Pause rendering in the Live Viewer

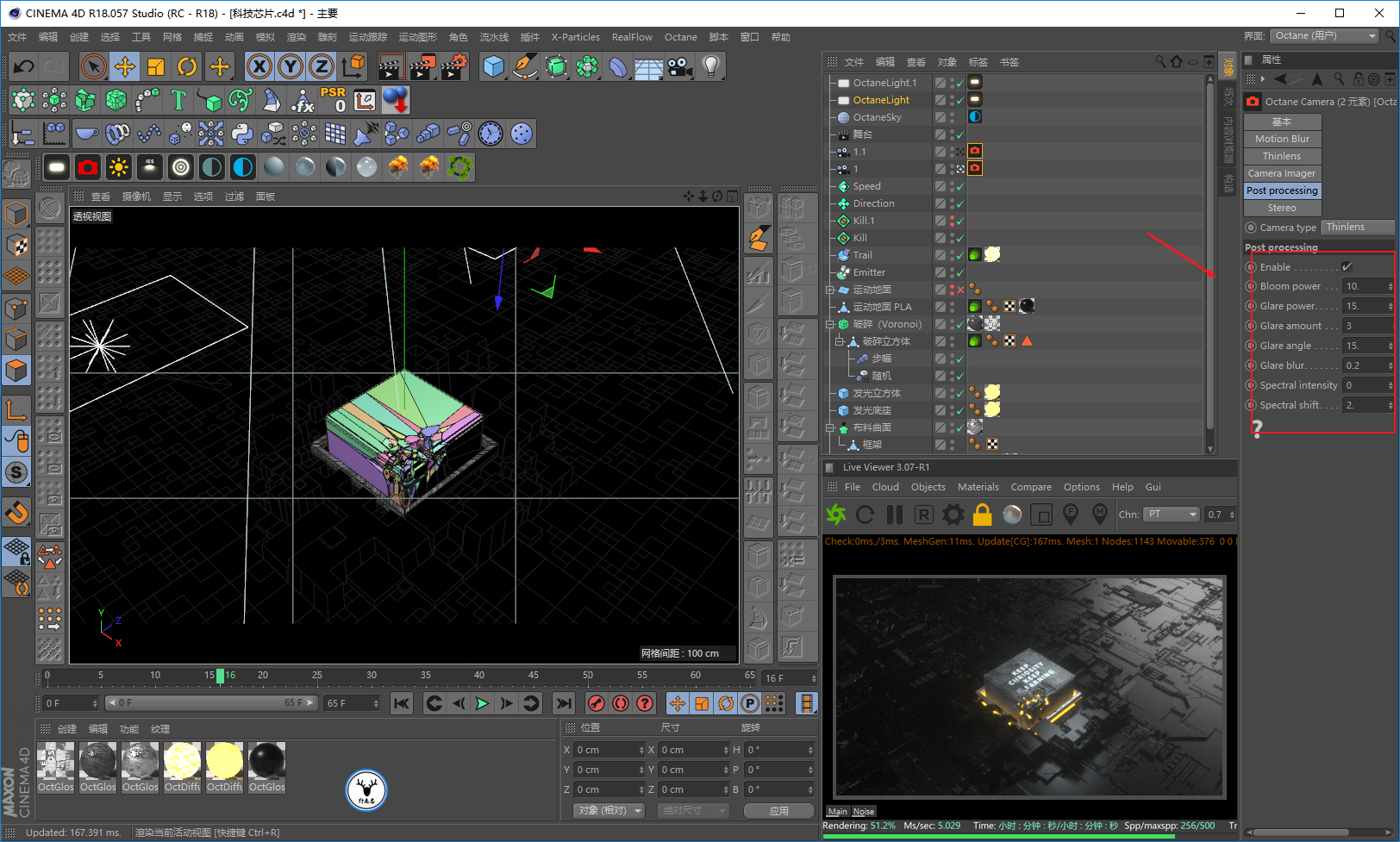pos(895,514)
